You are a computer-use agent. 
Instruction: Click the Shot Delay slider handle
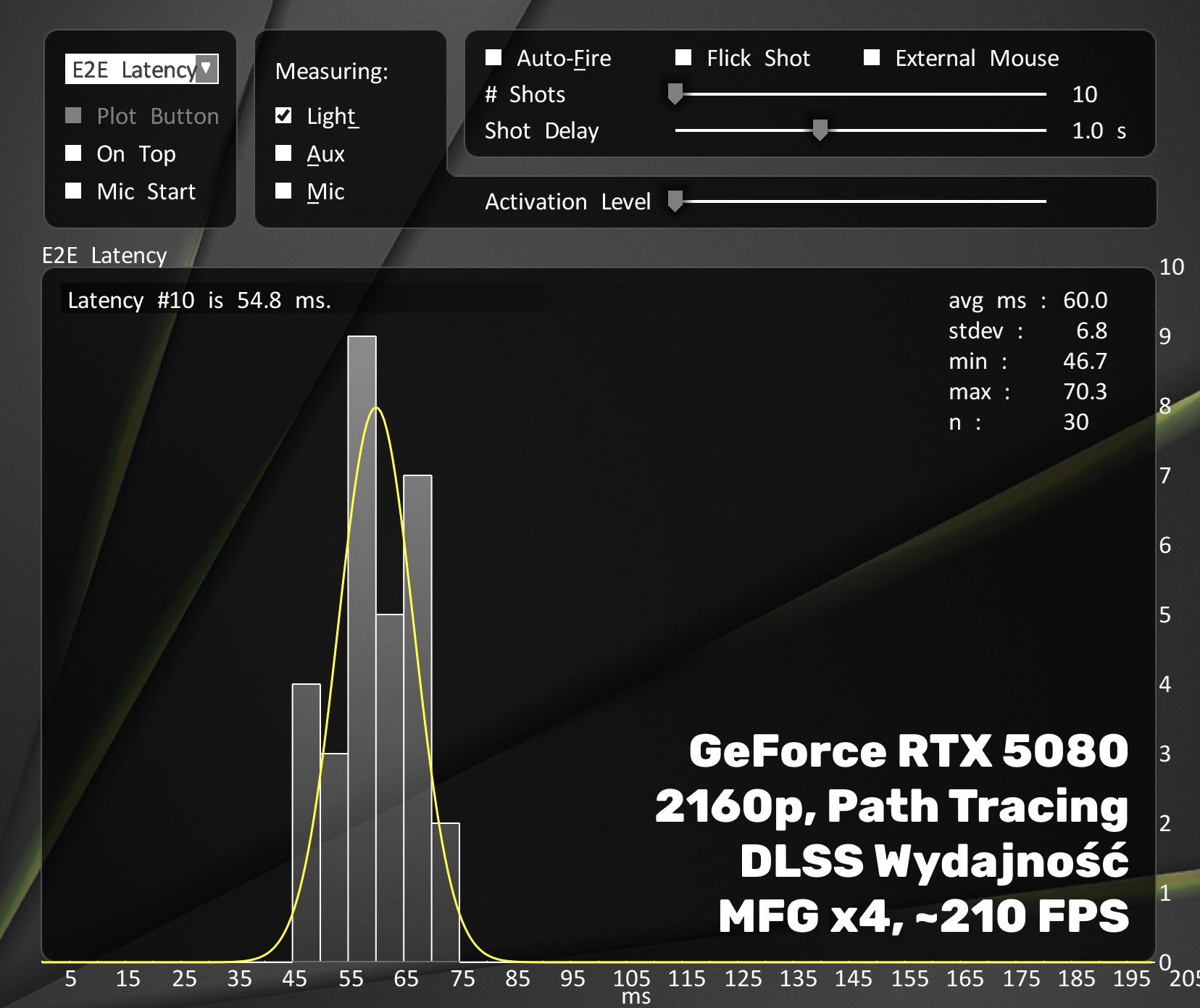pos(820,130)
